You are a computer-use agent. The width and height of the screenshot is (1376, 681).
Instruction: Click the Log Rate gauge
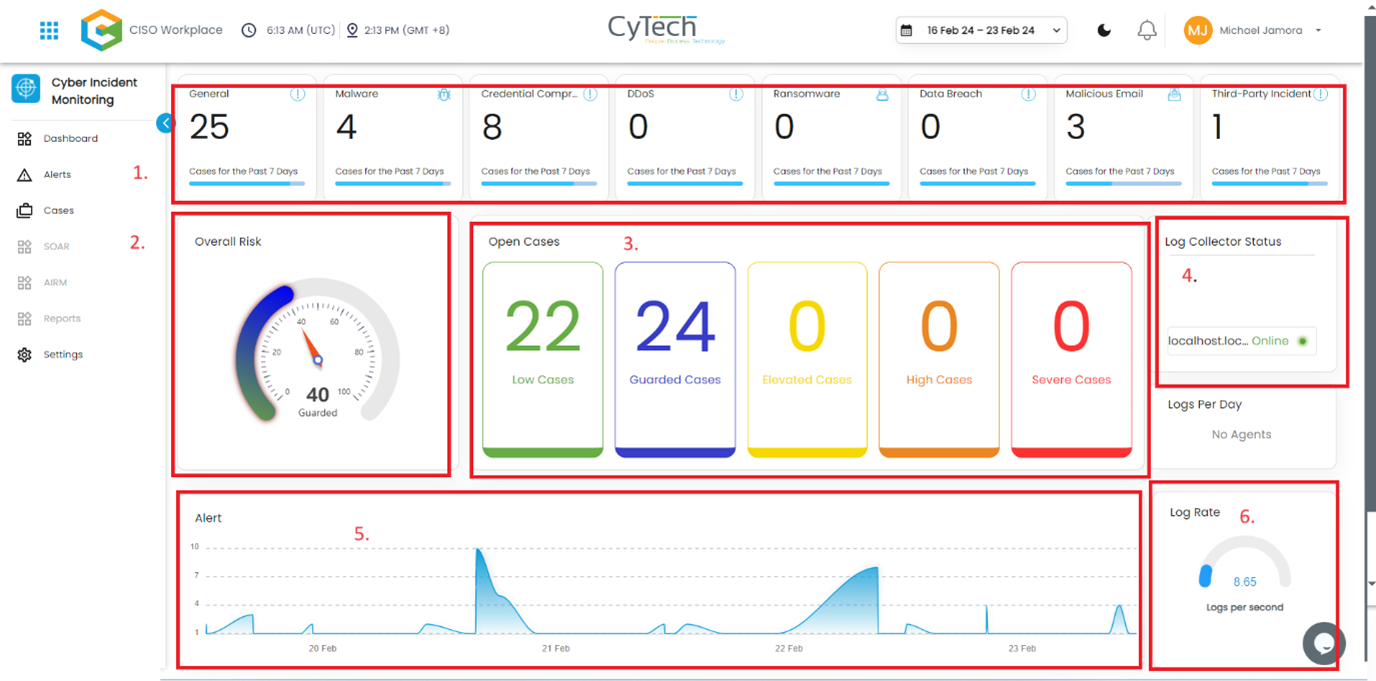[1245, 564]
